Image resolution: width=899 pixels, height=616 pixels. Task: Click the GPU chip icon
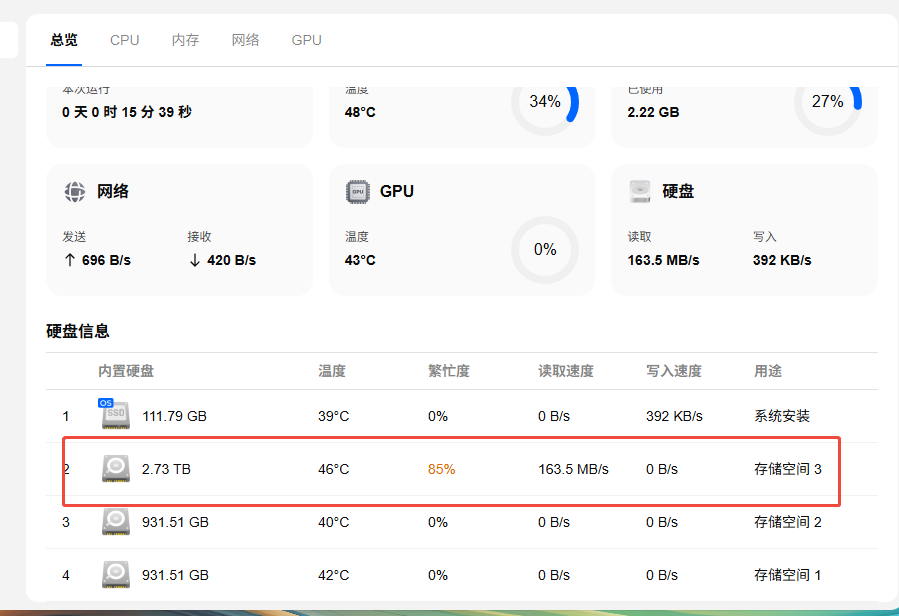358,192
